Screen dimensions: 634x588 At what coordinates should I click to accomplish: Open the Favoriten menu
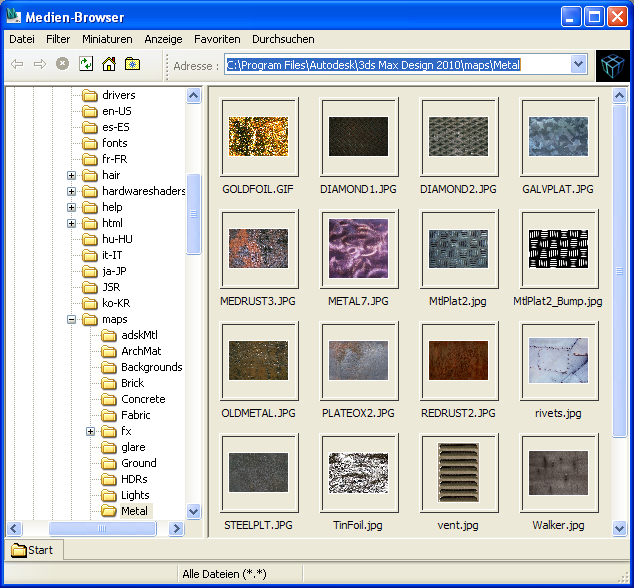click(217, 39)
